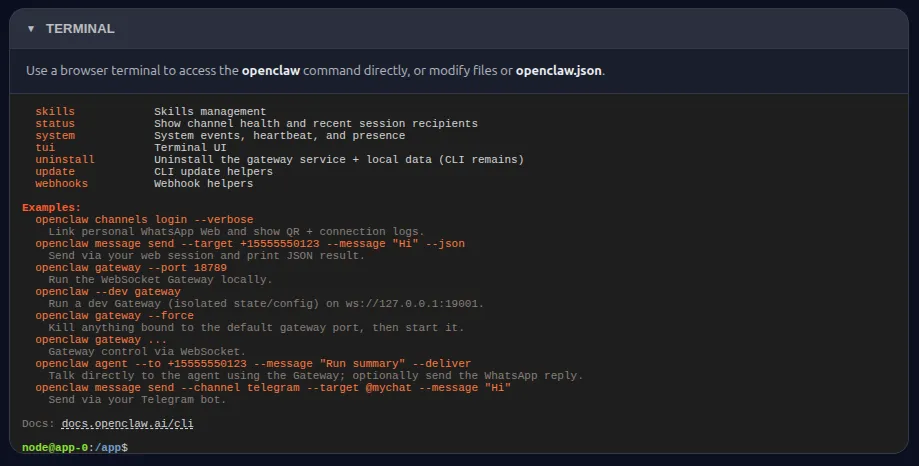Click the 'Run a dev Gateway' line
The image size is (919, 466).
coord(266,304)
